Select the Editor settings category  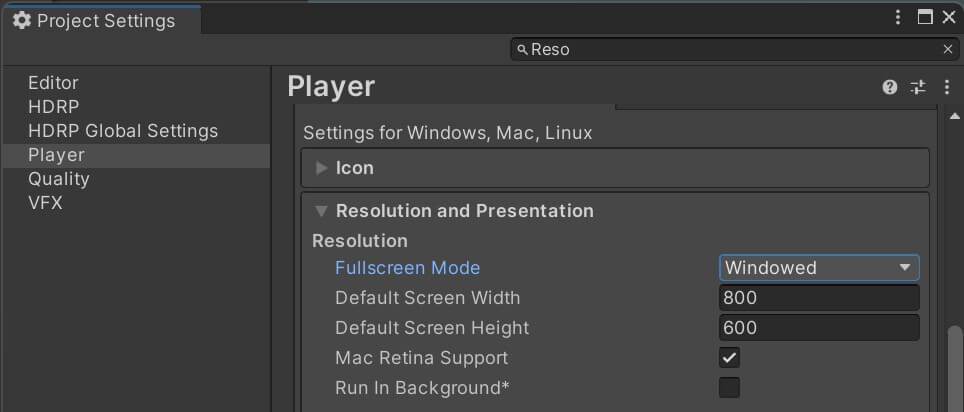pos(53,83)
